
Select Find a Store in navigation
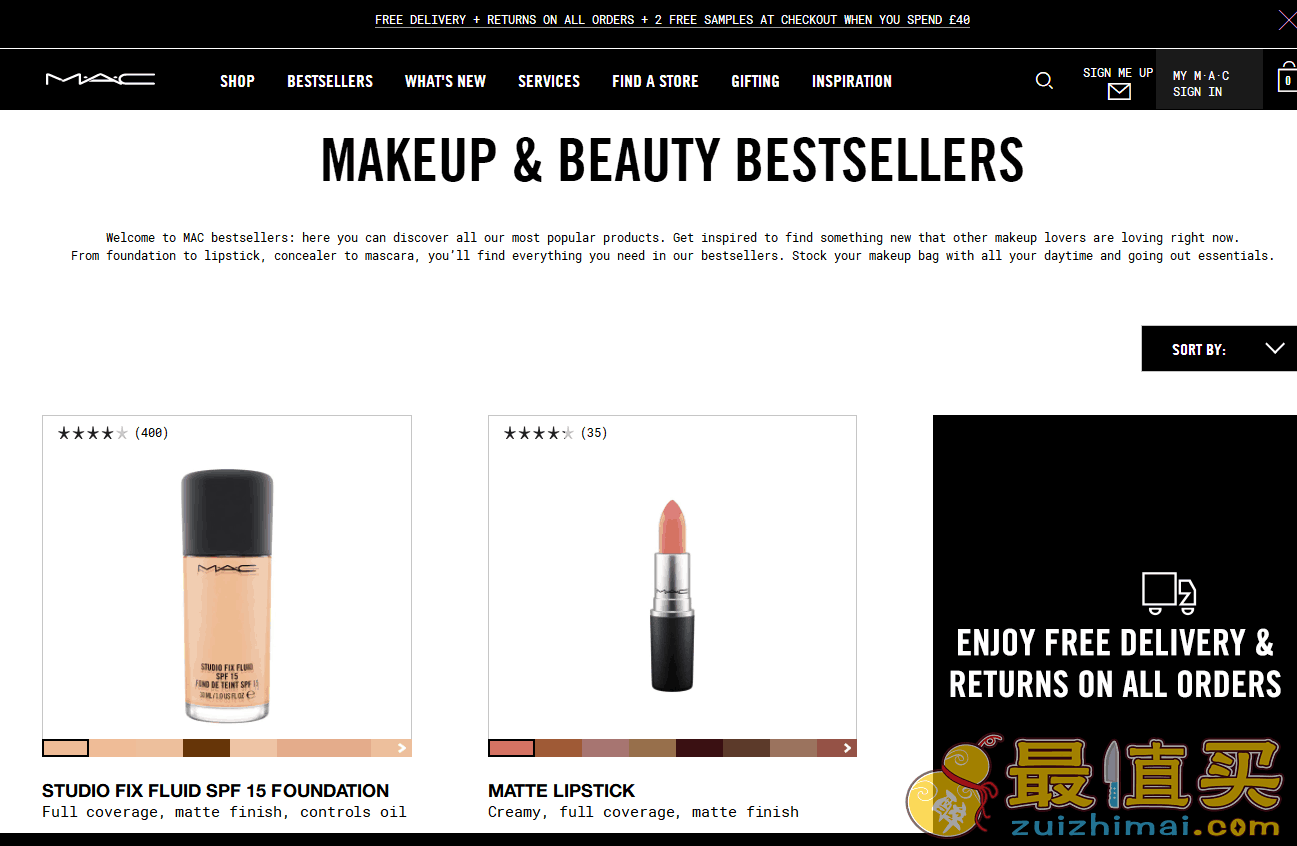point(655,81)
